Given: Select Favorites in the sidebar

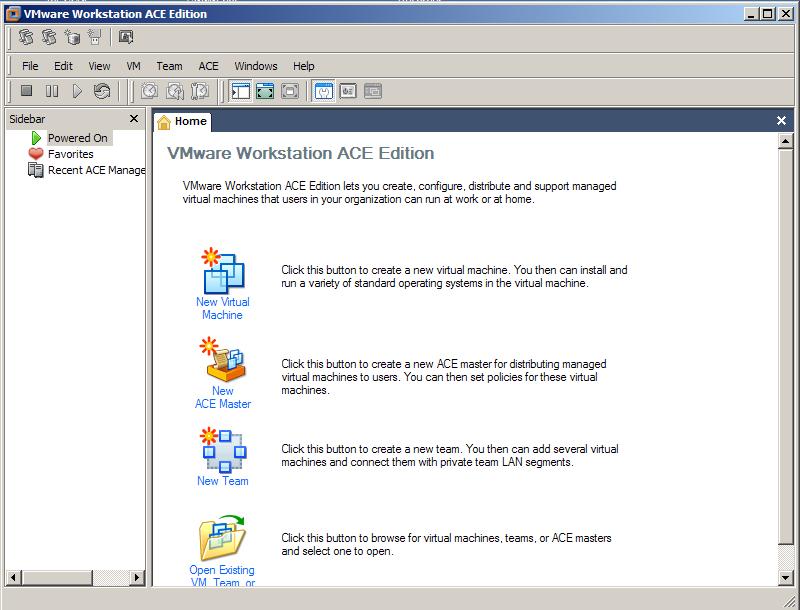Looking at the screenshot, I should (70, 154).
